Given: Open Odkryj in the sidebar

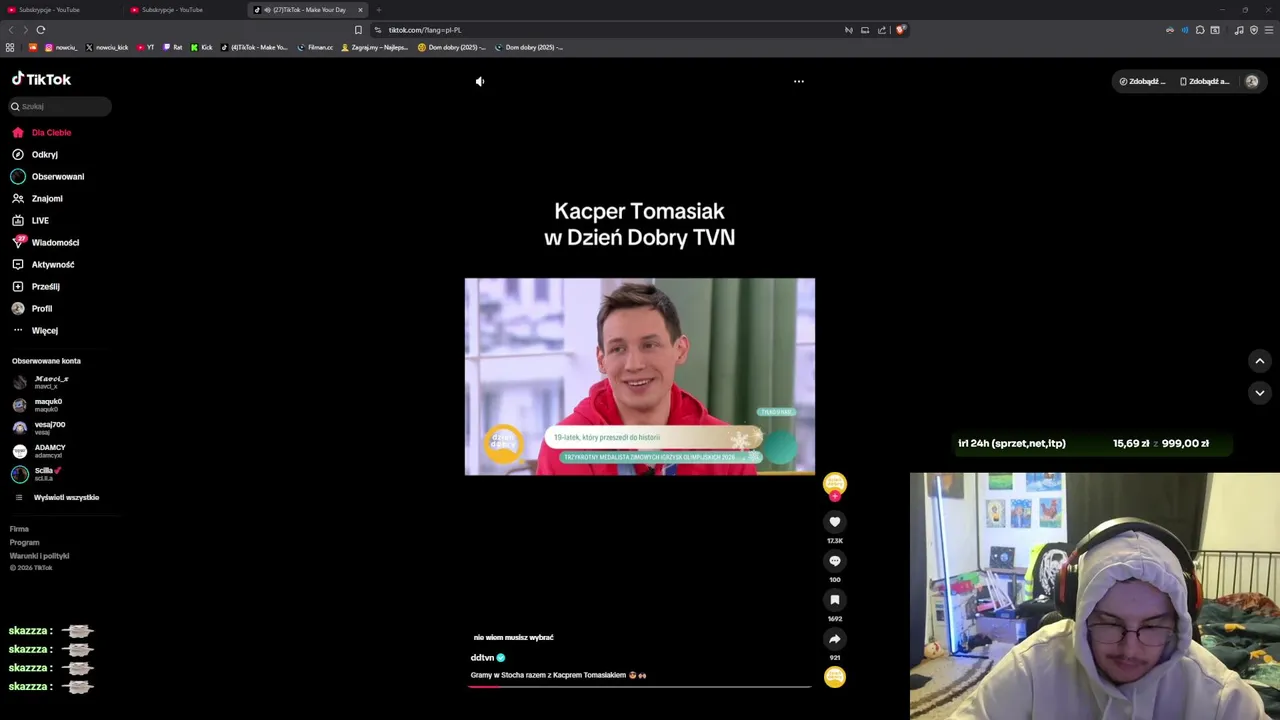Looking at the screenshot, I should pos(35,154).
